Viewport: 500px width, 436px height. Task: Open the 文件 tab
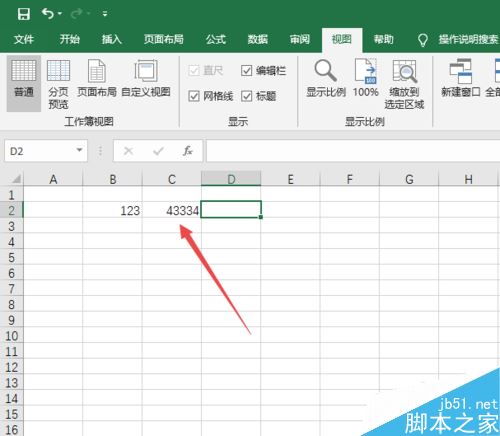24,39
